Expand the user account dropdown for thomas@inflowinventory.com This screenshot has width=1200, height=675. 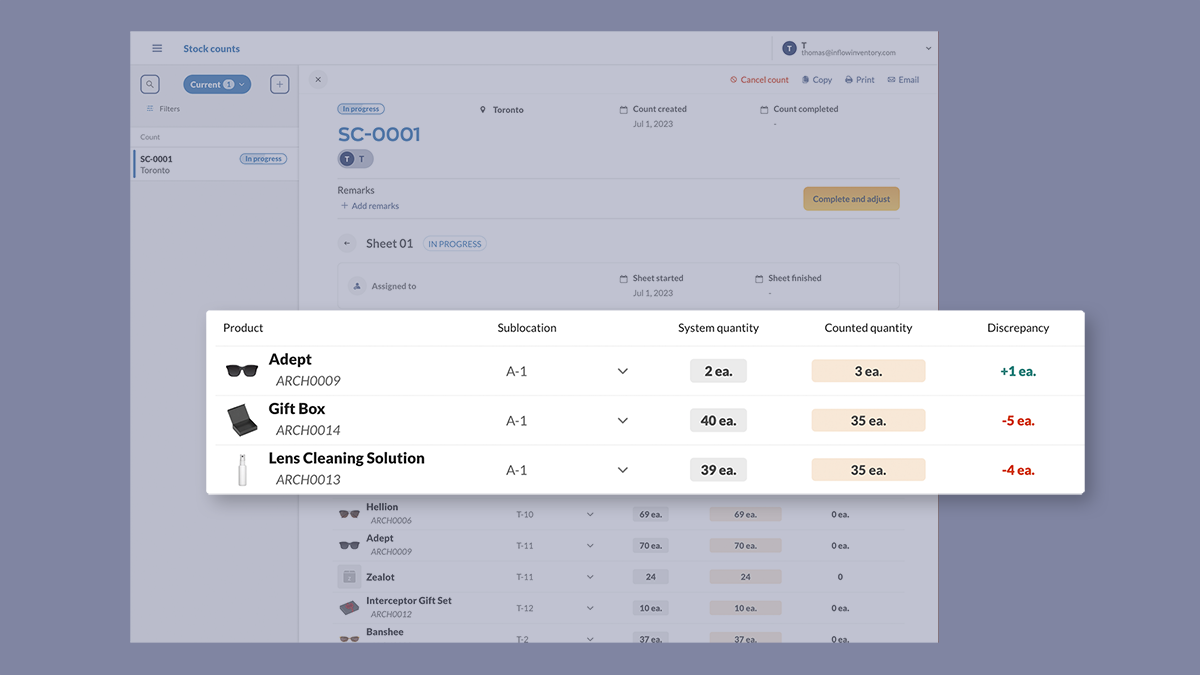click(x=926, y=48)
